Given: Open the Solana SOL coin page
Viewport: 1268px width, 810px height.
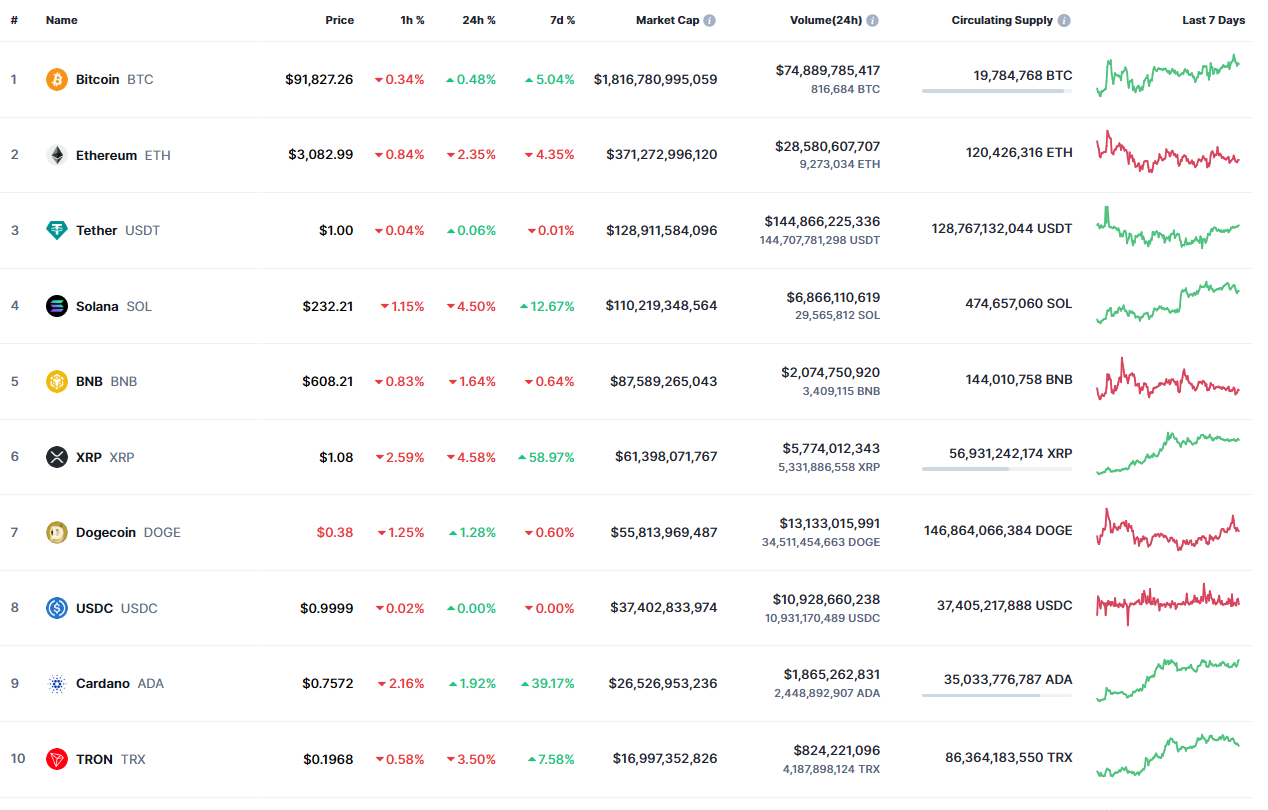Looking at the screenshot, I should pyautogui.click(x=114, y=306).
